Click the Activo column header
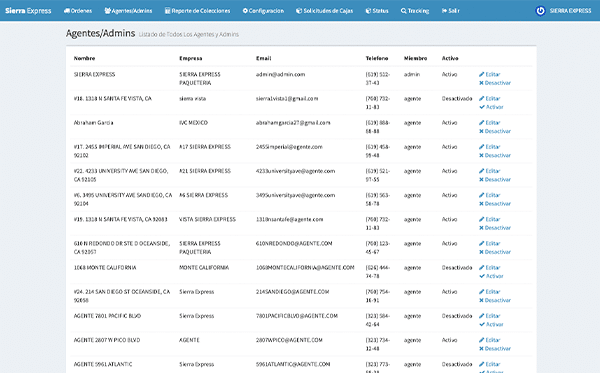This screenshot has height=373, width=600. pos(450,58)
